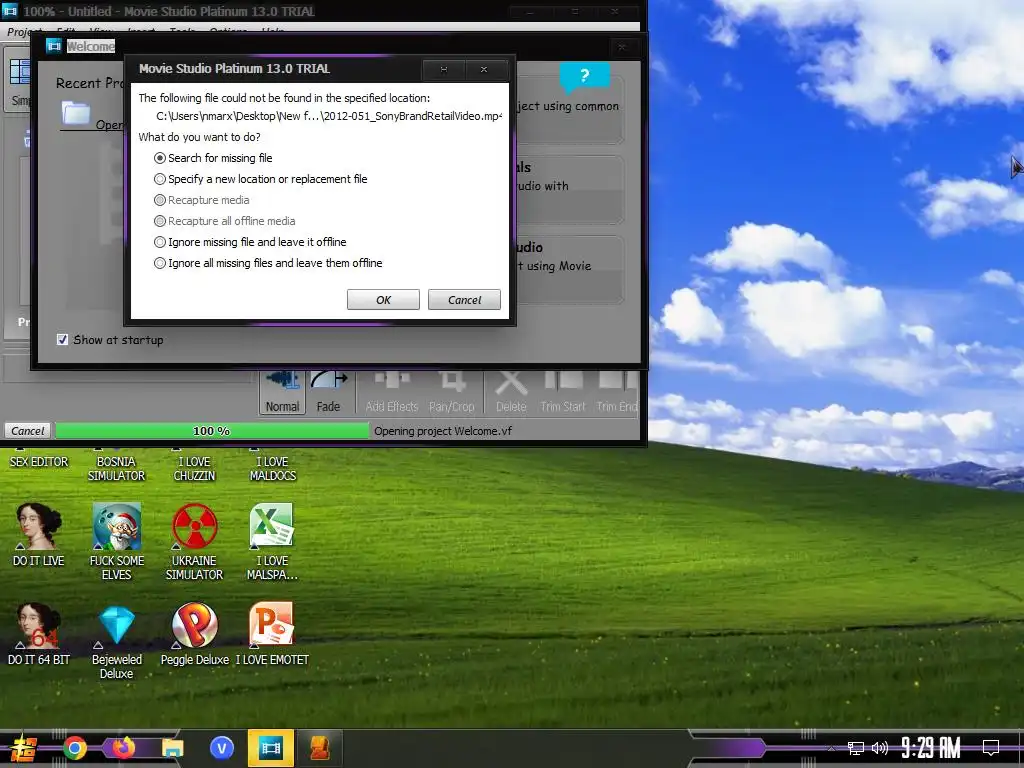Image resolution: width=1024 pixels, height=768 pixels.
Task: Launch Peggle Deluxe from the desktop
Action: pyautogui.click(x=195, y=633)
